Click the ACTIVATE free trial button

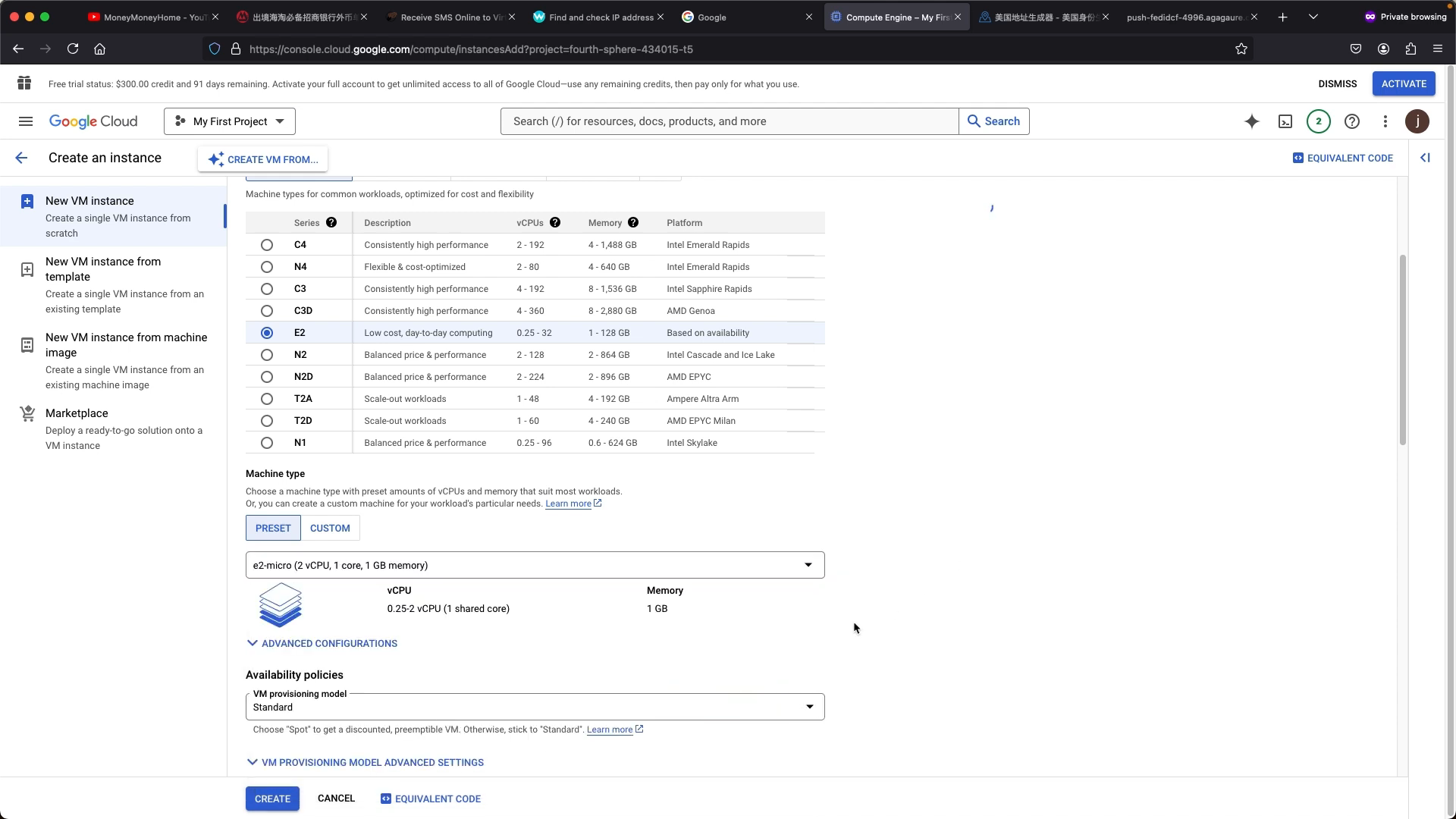[x=1404, y=83]
